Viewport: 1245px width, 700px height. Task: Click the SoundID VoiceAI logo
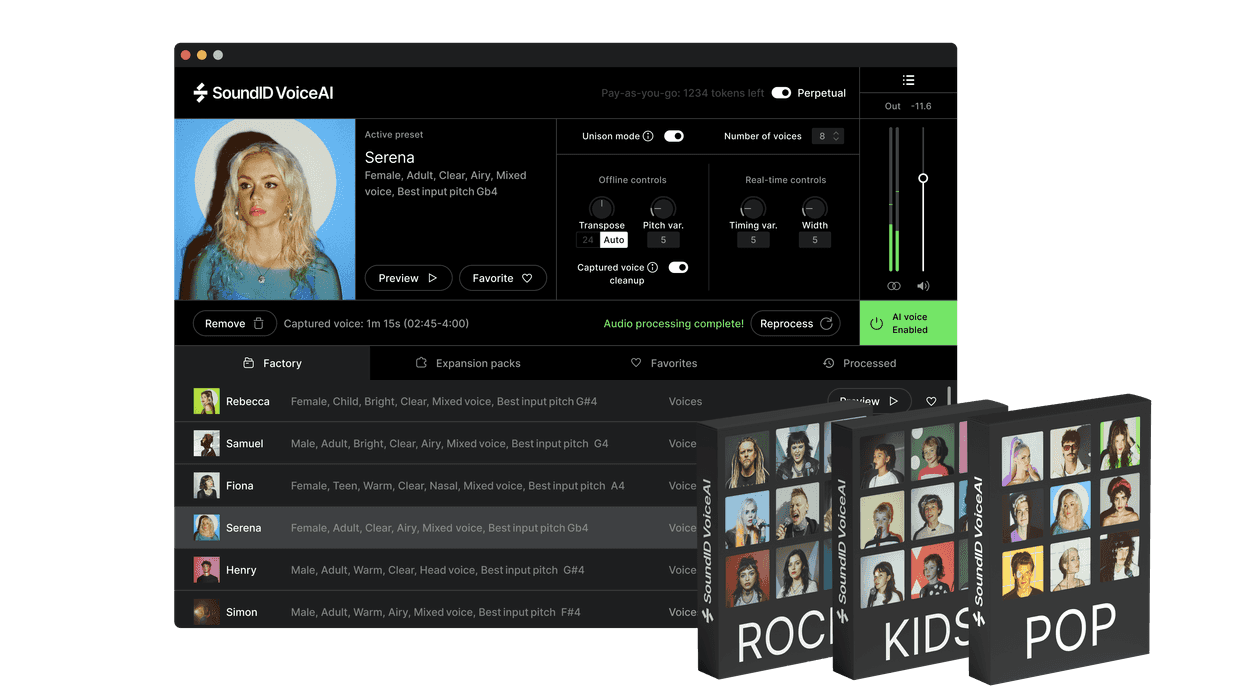pyautogui.click(x=263, y=93)
